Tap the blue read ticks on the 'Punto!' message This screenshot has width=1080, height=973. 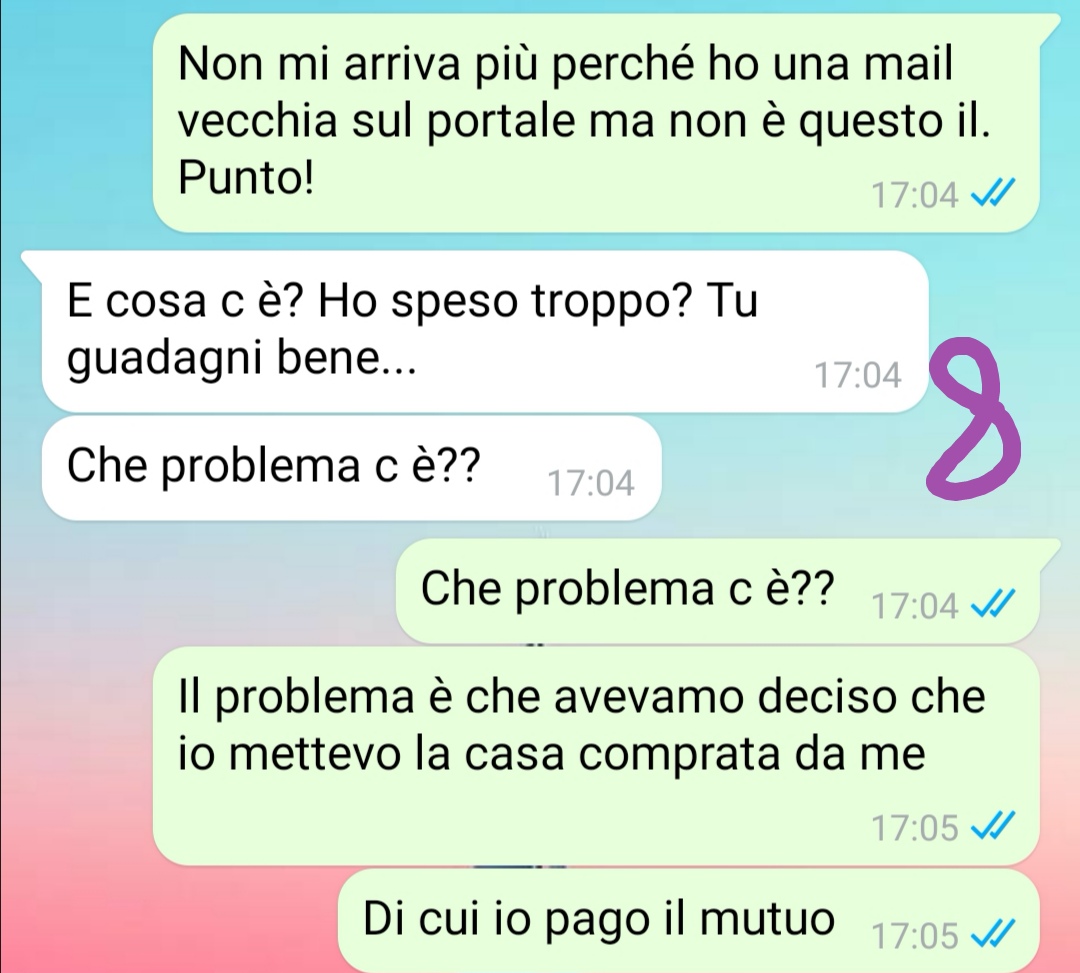[993, 195]
